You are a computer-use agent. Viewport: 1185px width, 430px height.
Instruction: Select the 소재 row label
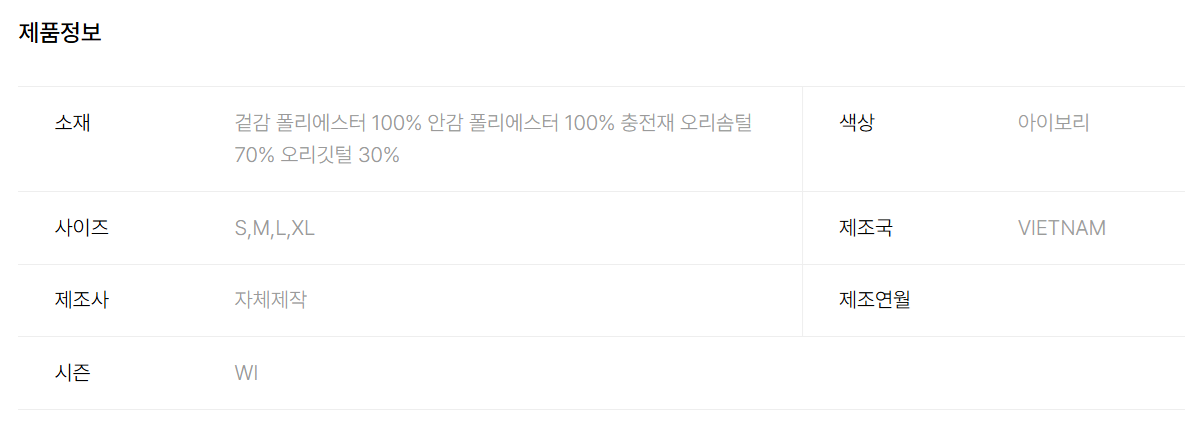[73, 123]
